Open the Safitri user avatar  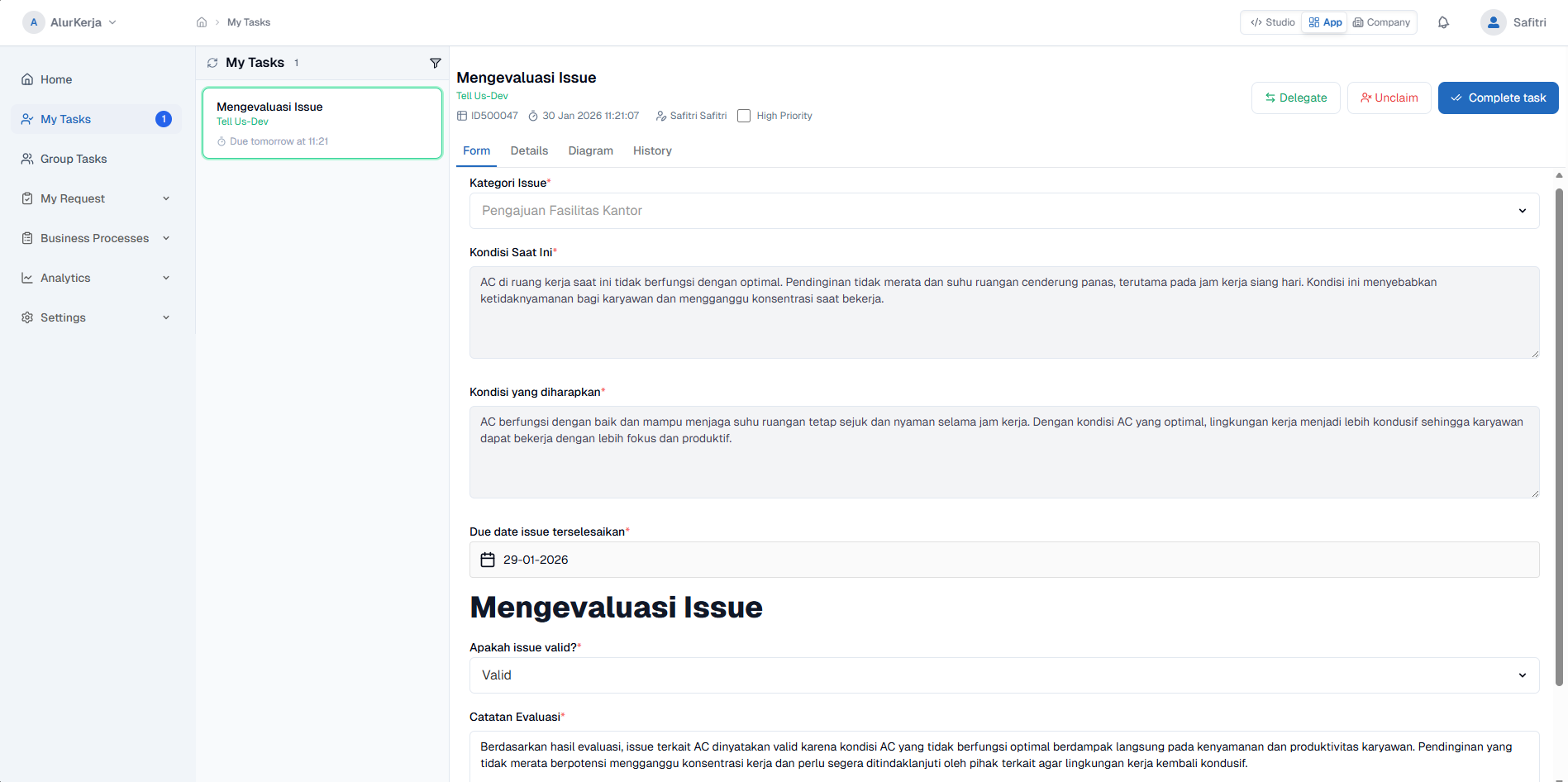(x=1493, y=22)
